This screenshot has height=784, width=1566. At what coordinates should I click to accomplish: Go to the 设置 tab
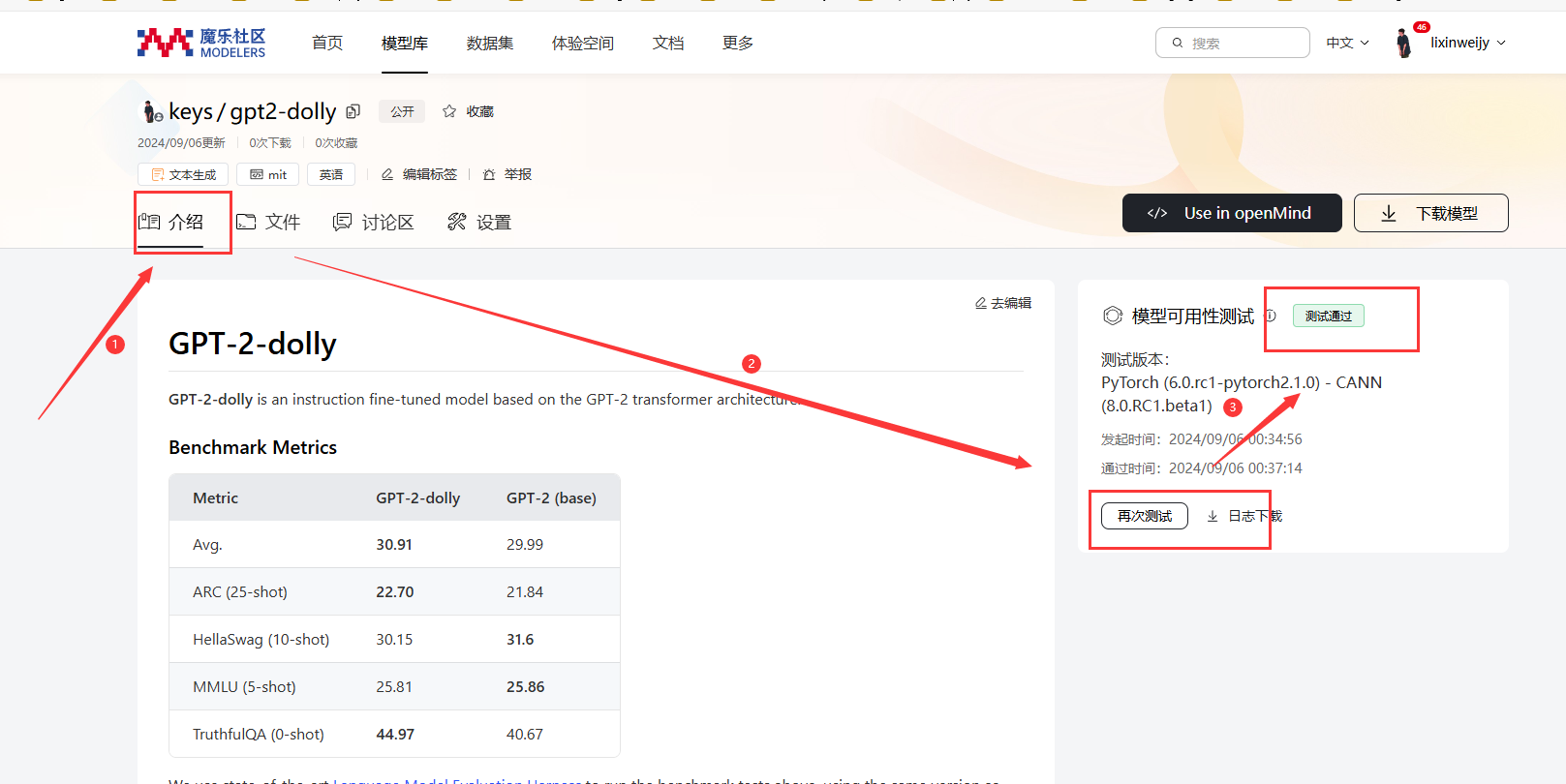(479, 222)
